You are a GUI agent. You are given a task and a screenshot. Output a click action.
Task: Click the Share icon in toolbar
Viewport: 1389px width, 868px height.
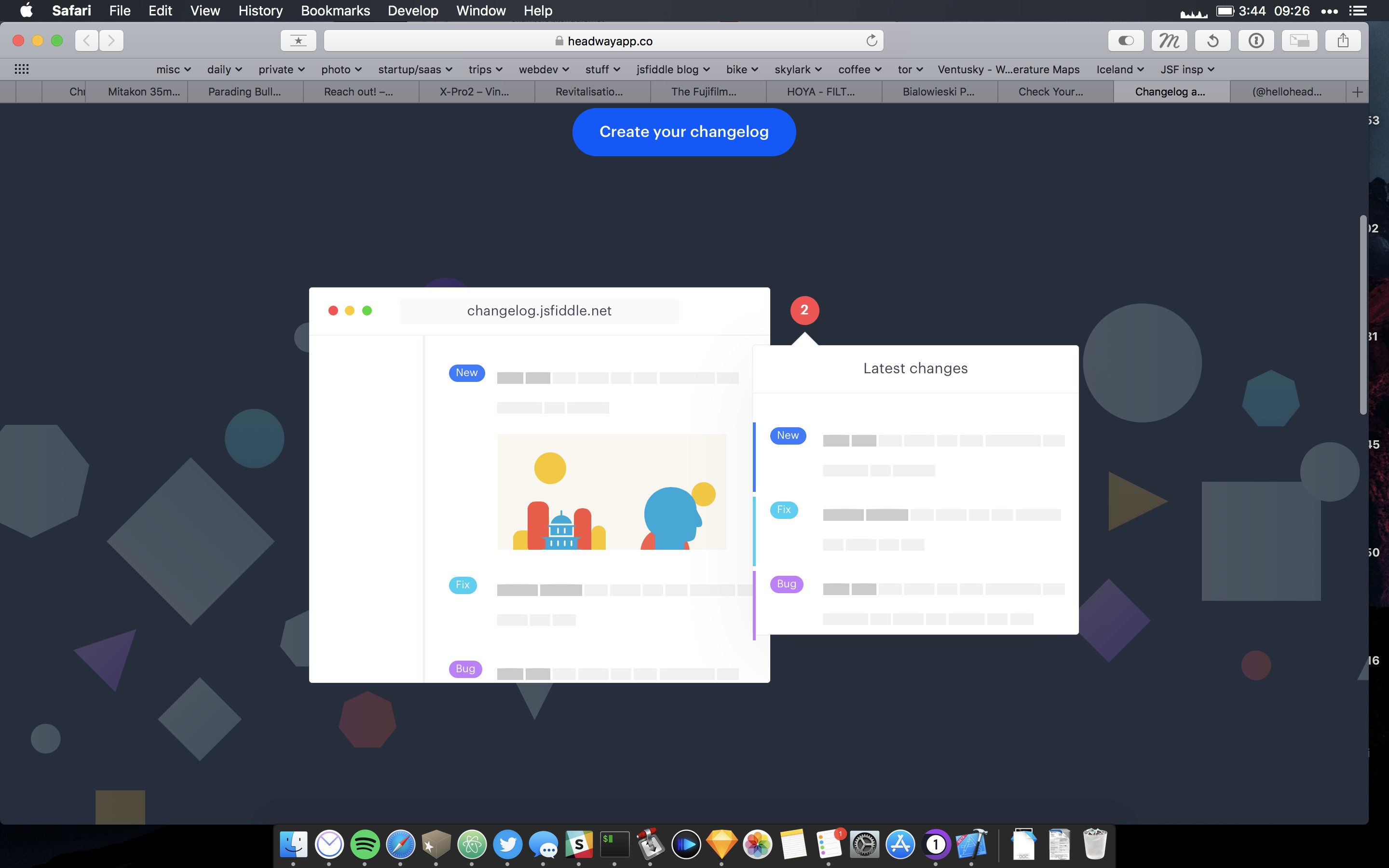(1343, 40)
